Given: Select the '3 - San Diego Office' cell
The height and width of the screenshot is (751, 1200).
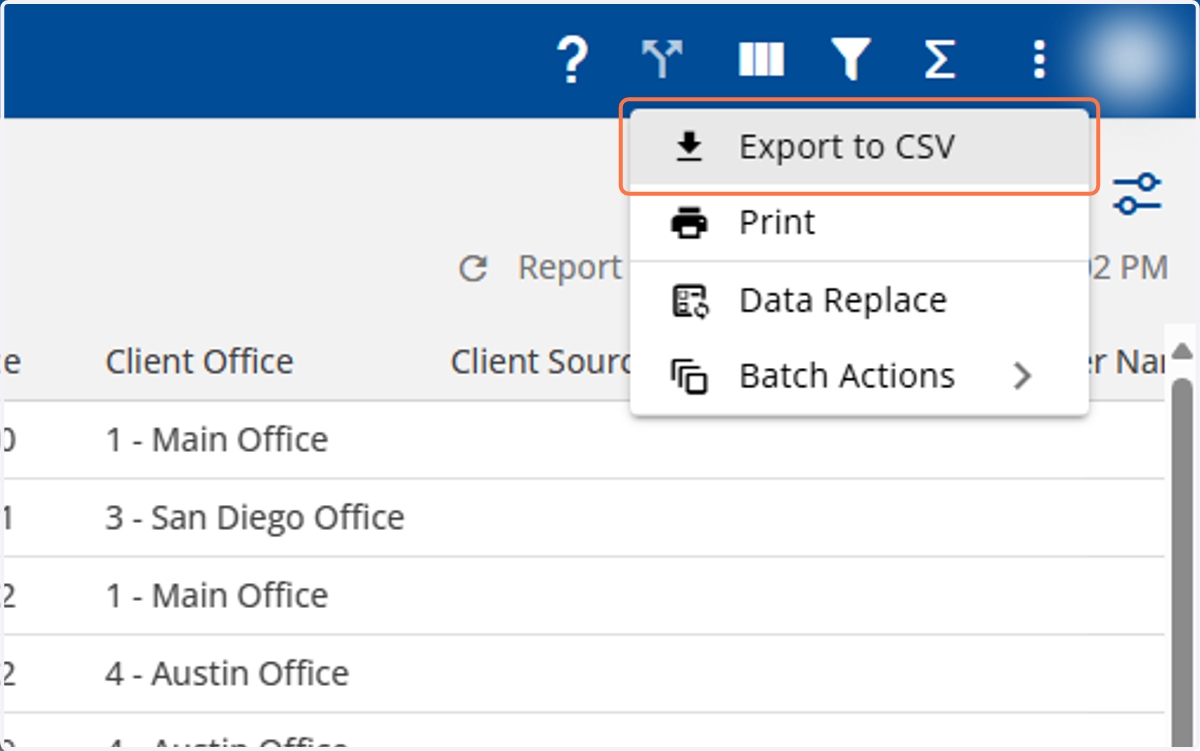Looking at the screenshot, I should (x=255, y=517).
